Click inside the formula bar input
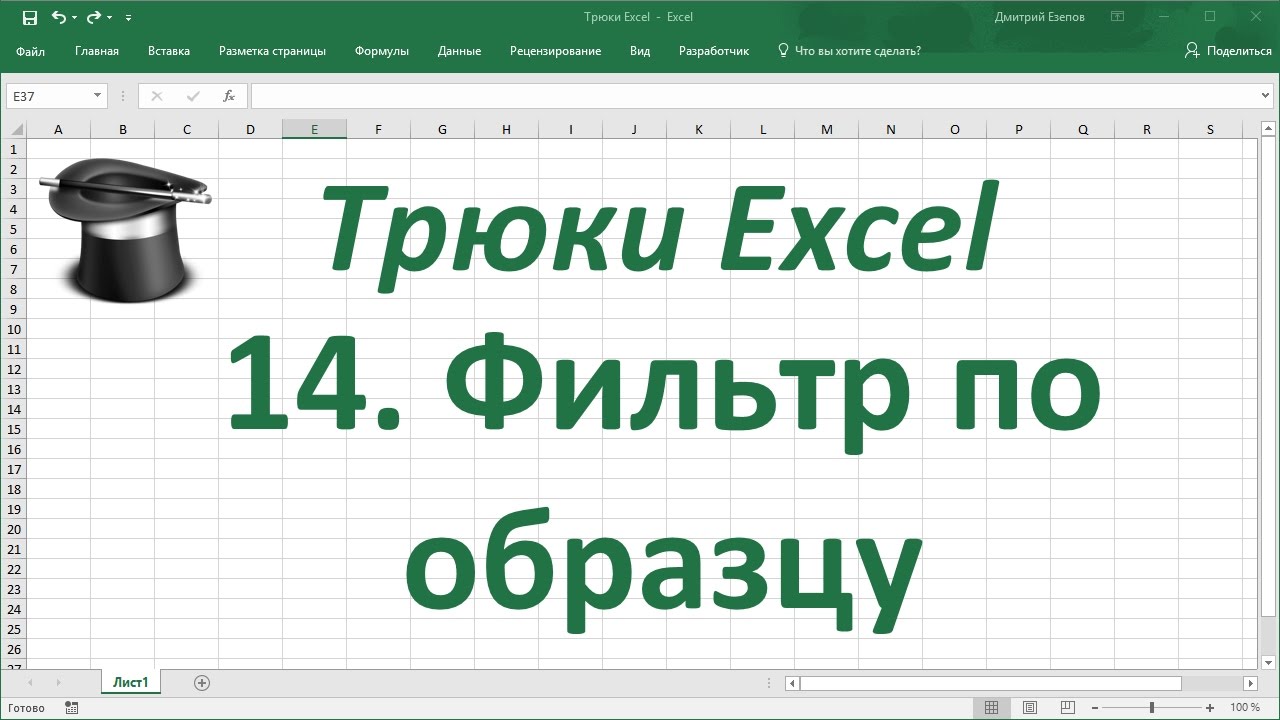This screenshot has height=720, width=1280. click(x=755, y=96)
